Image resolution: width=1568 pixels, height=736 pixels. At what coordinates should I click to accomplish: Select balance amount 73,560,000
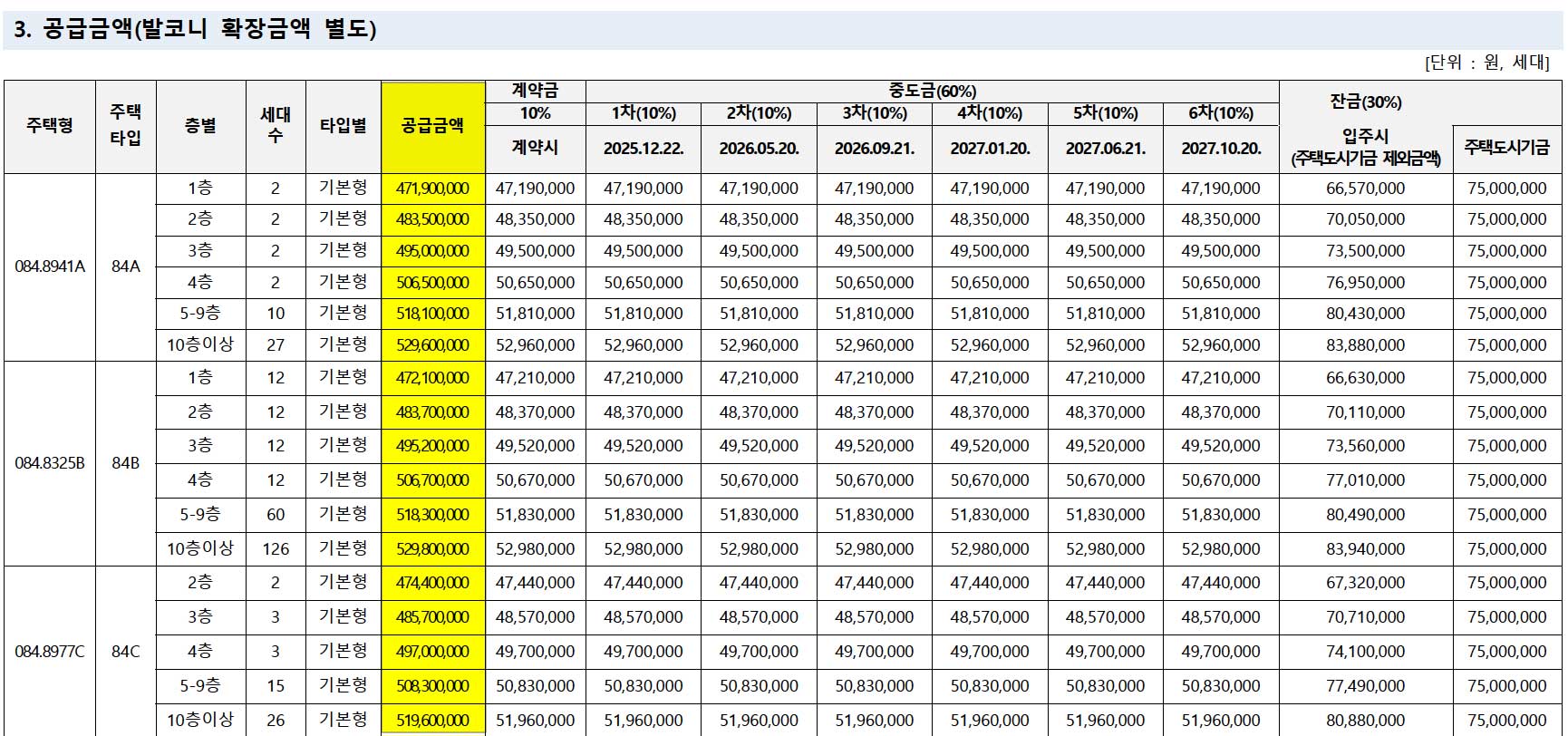pyautogui.click(x=1366, y=446)
